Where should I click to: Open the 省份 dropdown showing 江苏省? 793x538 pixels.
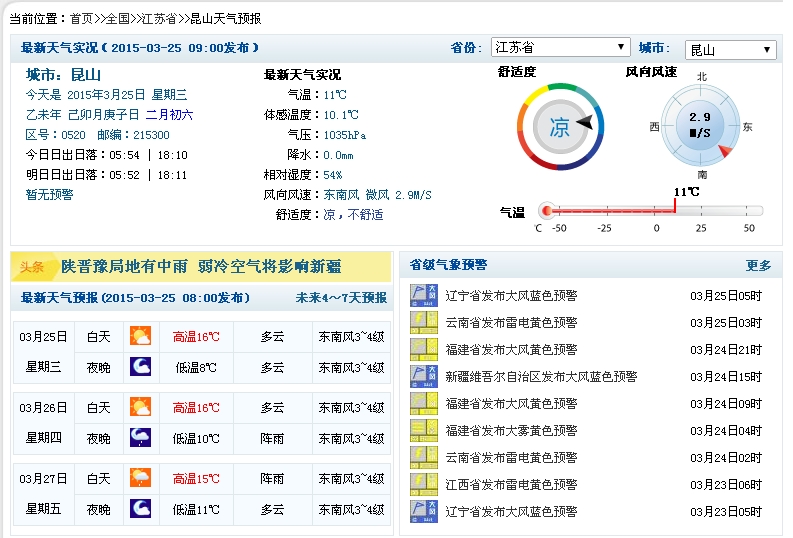pyautogui.click(x=560, y=47)
